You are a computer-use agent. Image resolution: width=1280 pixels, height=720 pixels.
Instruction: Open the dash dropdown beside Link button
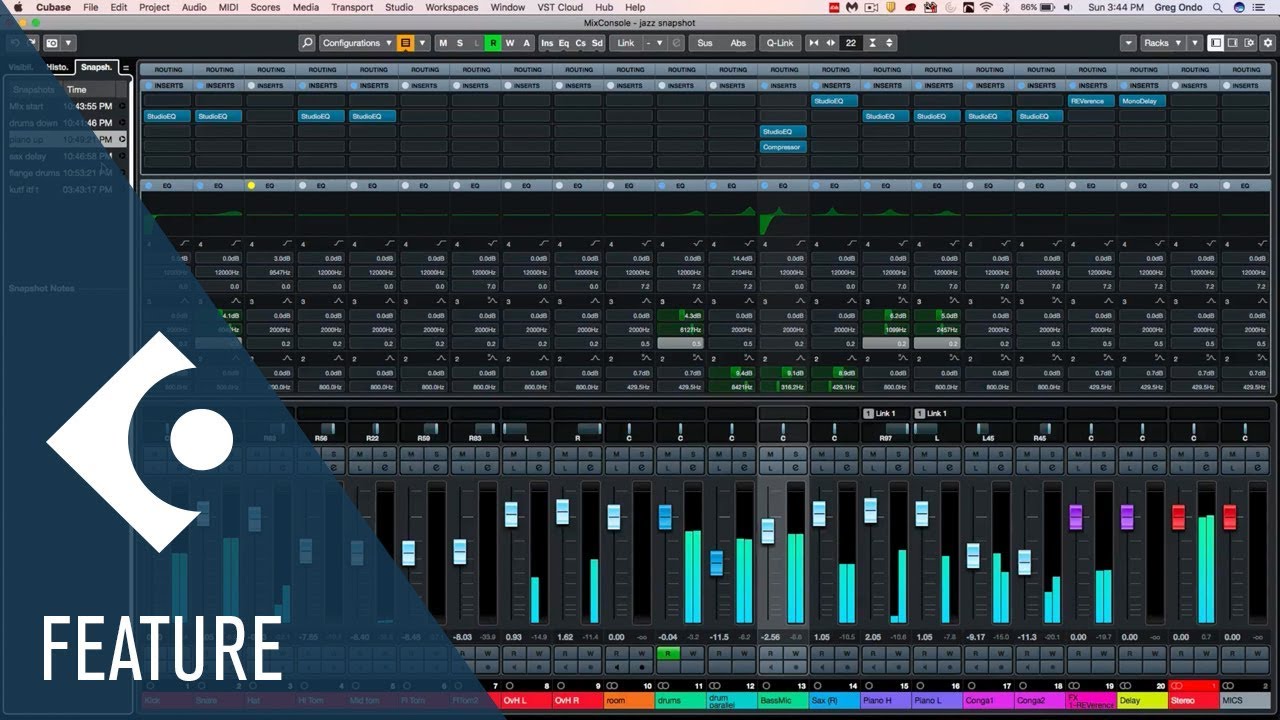coord(653,43)
